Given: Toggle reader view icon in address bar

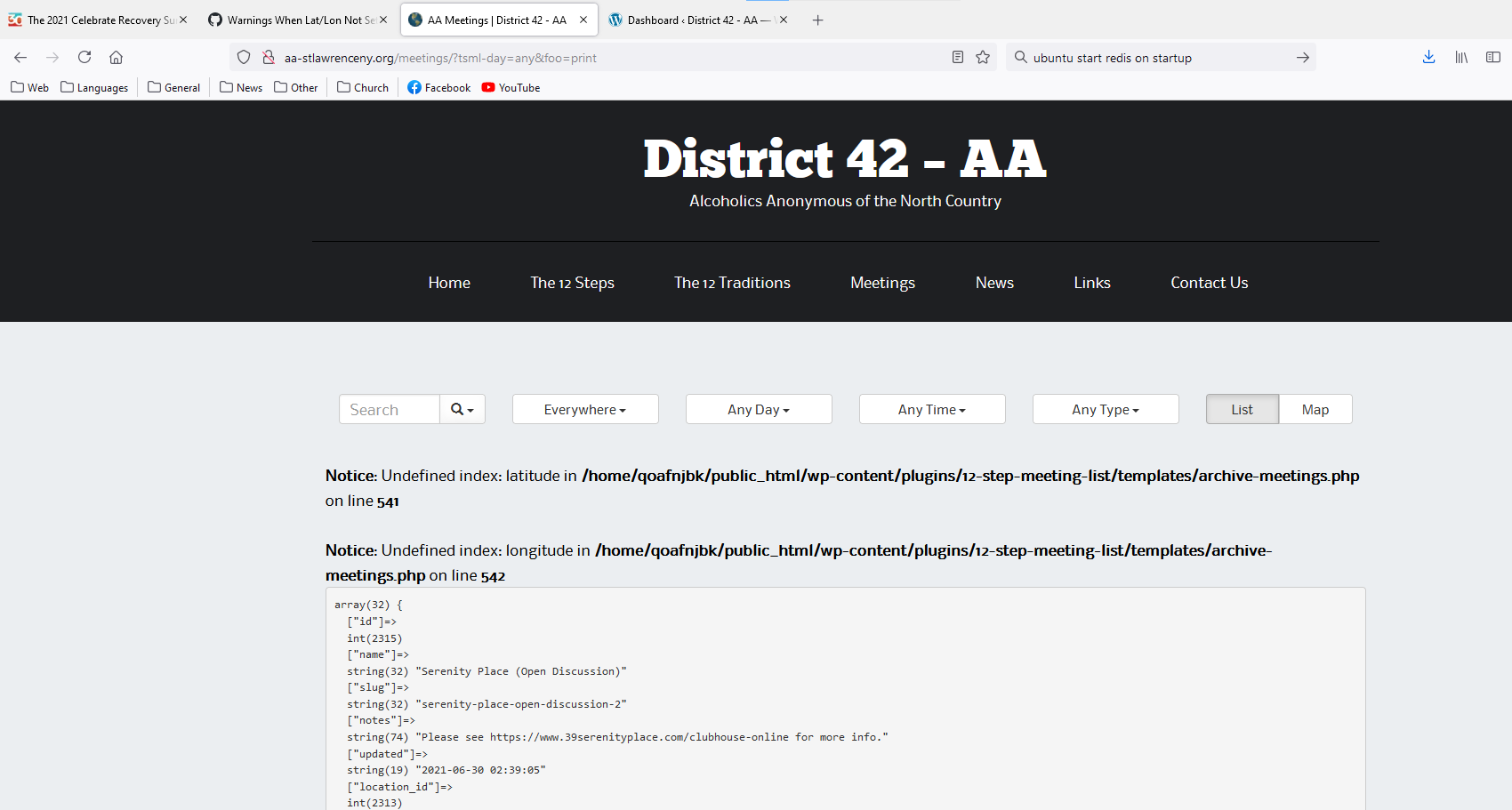Looking at the screenshot, I should [x=958, y=58].
